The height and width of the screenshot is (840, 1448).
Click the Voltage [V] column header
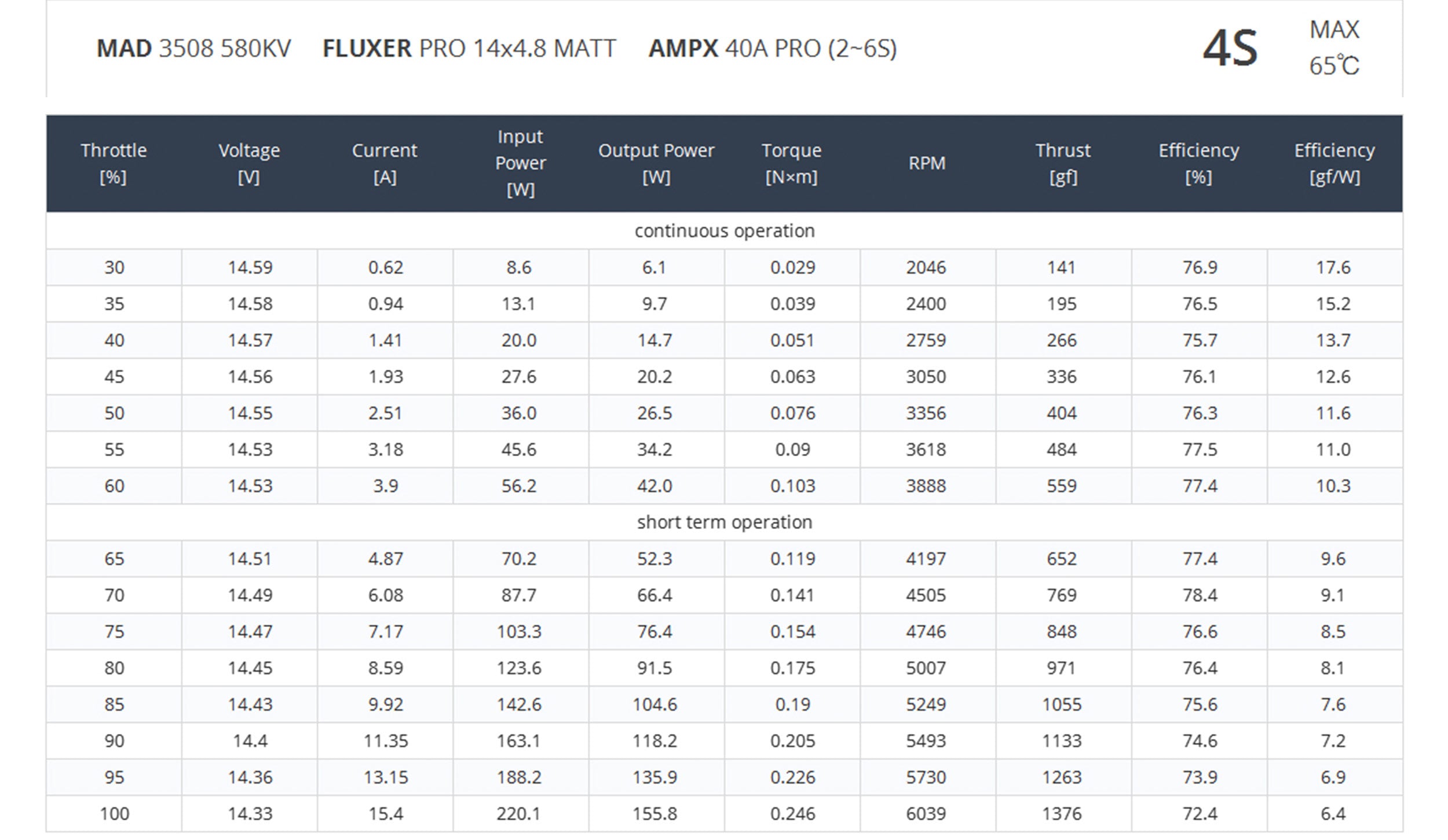[x=249, y=163]
